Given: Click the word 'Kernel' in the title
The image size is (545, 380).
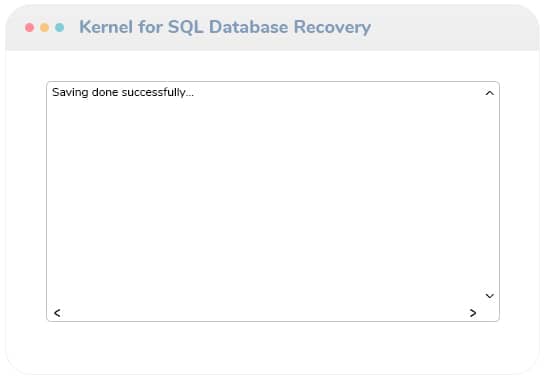Looking at the screenshot, I should [x=106, y=27].
